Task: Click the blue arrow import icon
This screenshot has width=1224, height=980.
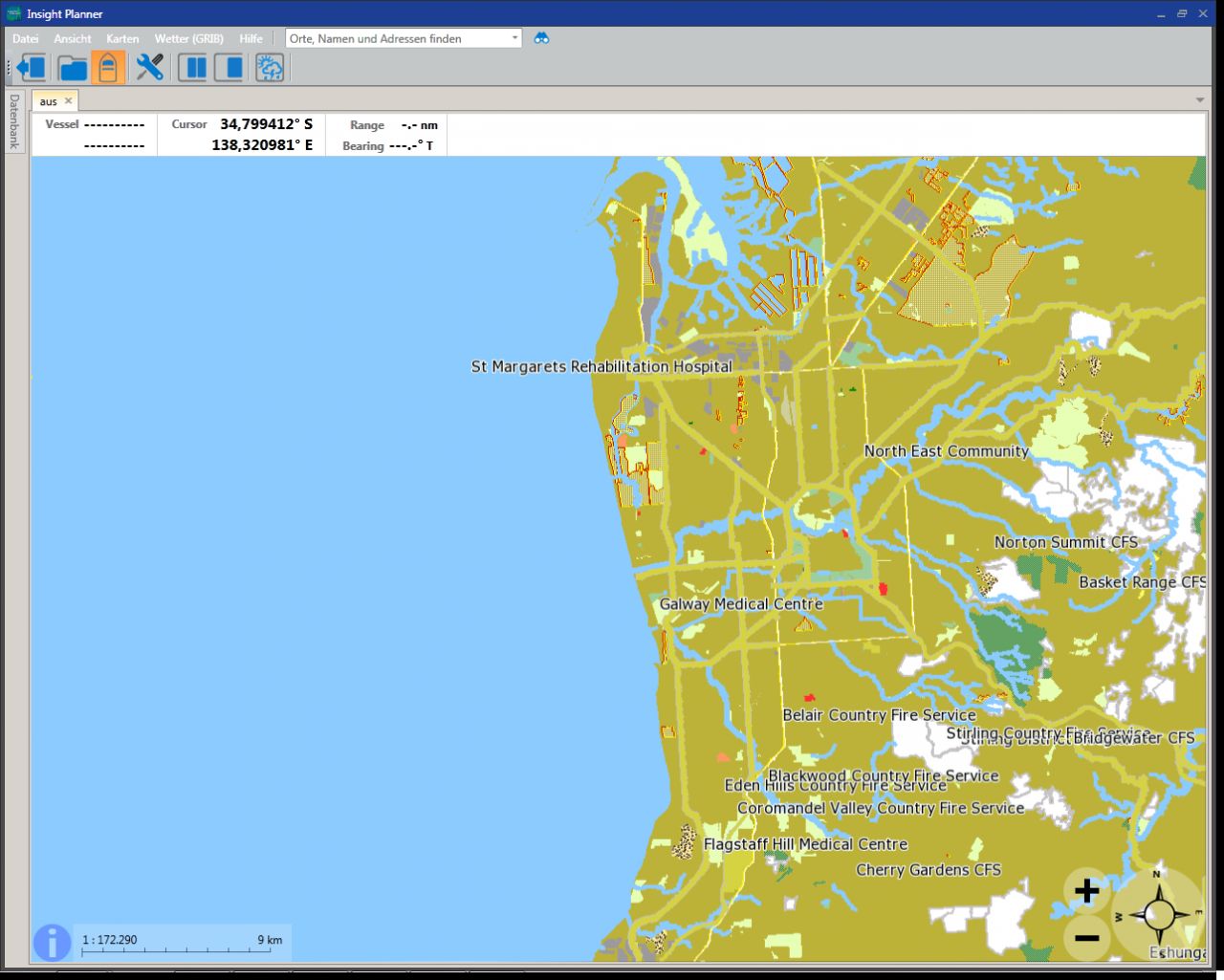Action: [x=32, y=68]
